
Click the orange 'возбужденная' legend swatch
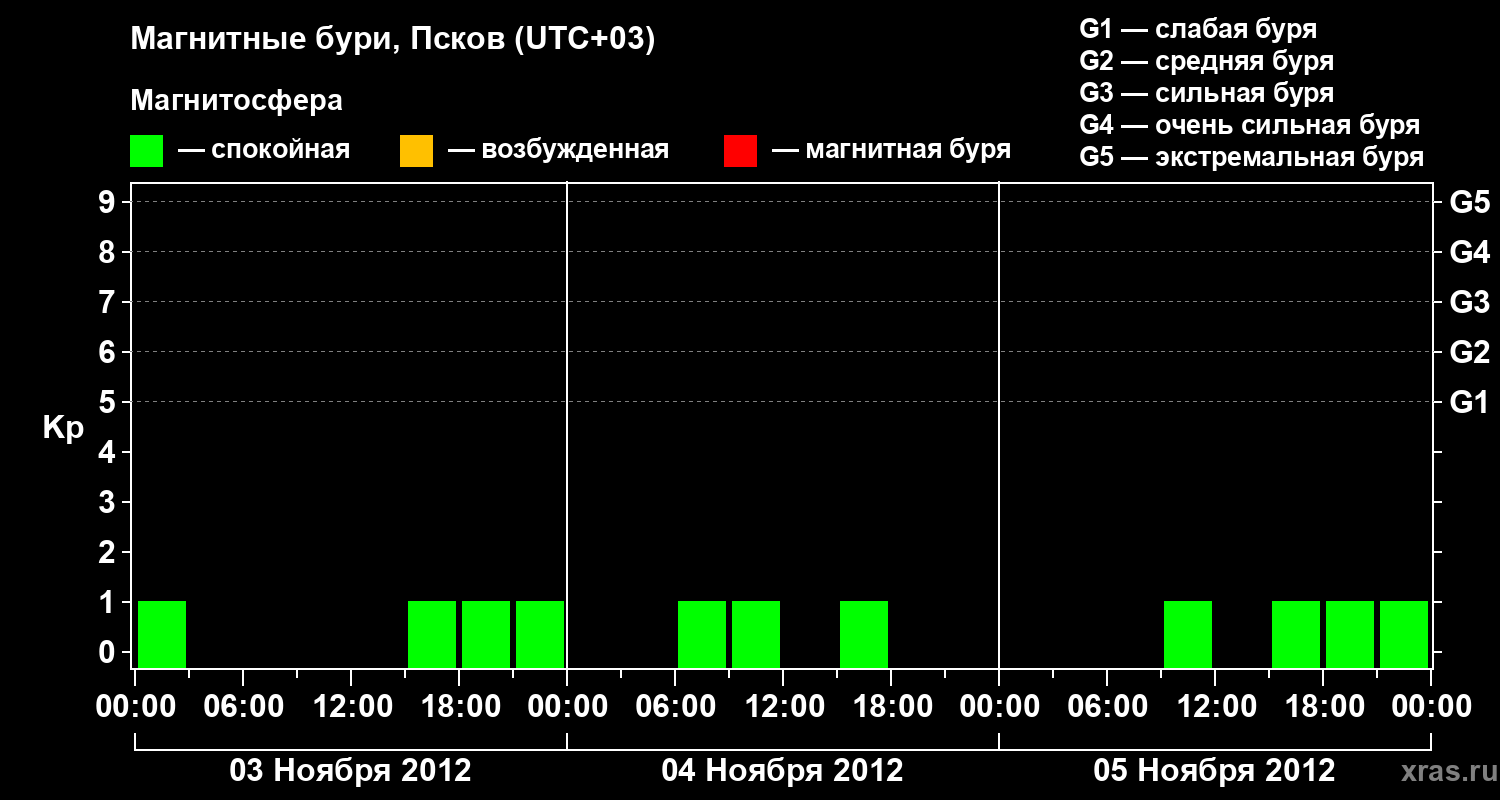coord(416,150)
